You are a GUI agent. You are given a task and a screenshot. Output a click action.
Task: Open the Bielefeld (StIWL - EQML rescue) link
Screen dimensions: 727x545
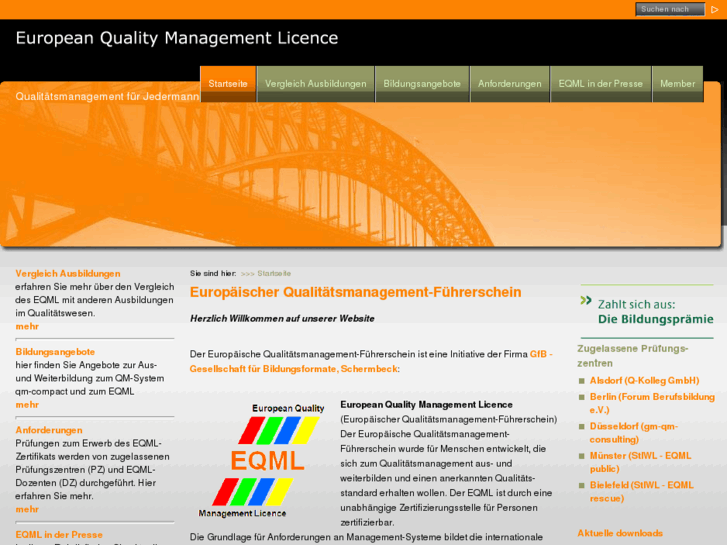point(642,492)
